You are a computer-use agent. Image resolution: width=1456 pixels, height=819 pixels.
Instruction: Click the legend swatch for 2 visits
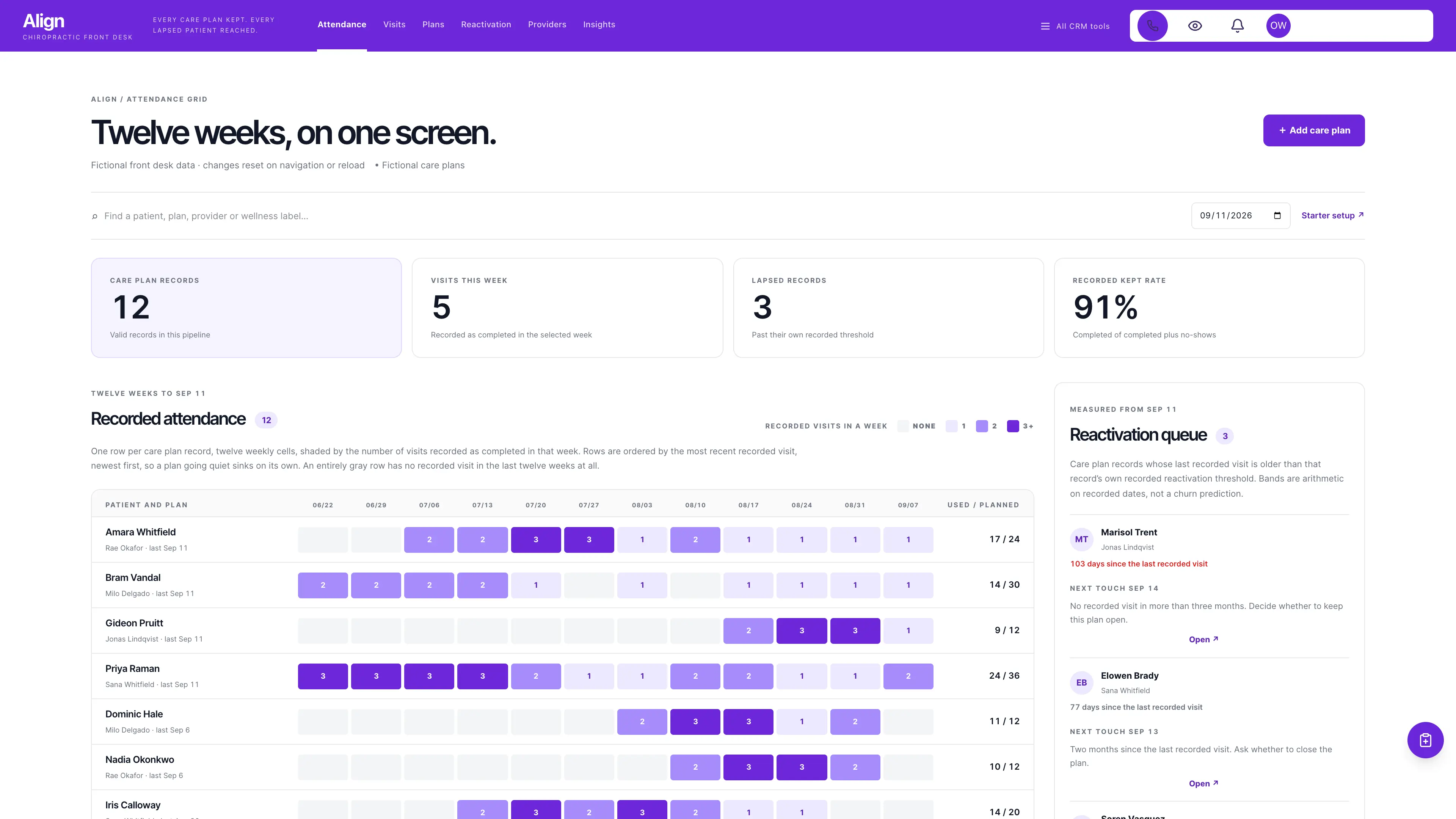[982, 426]
